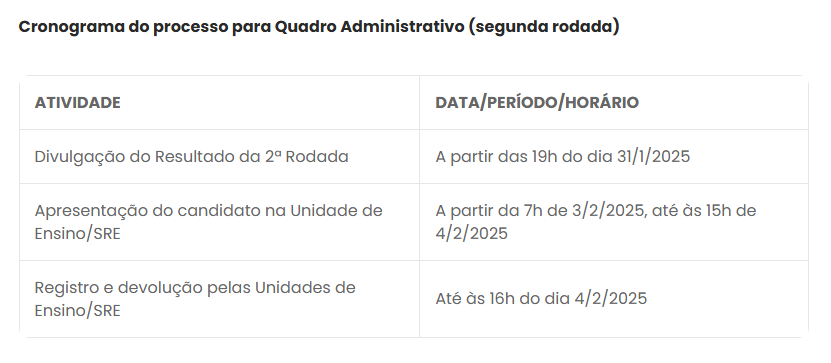Click the text (segunda rodada) in the title
The image size is (831, 363).
click(544, 26)
